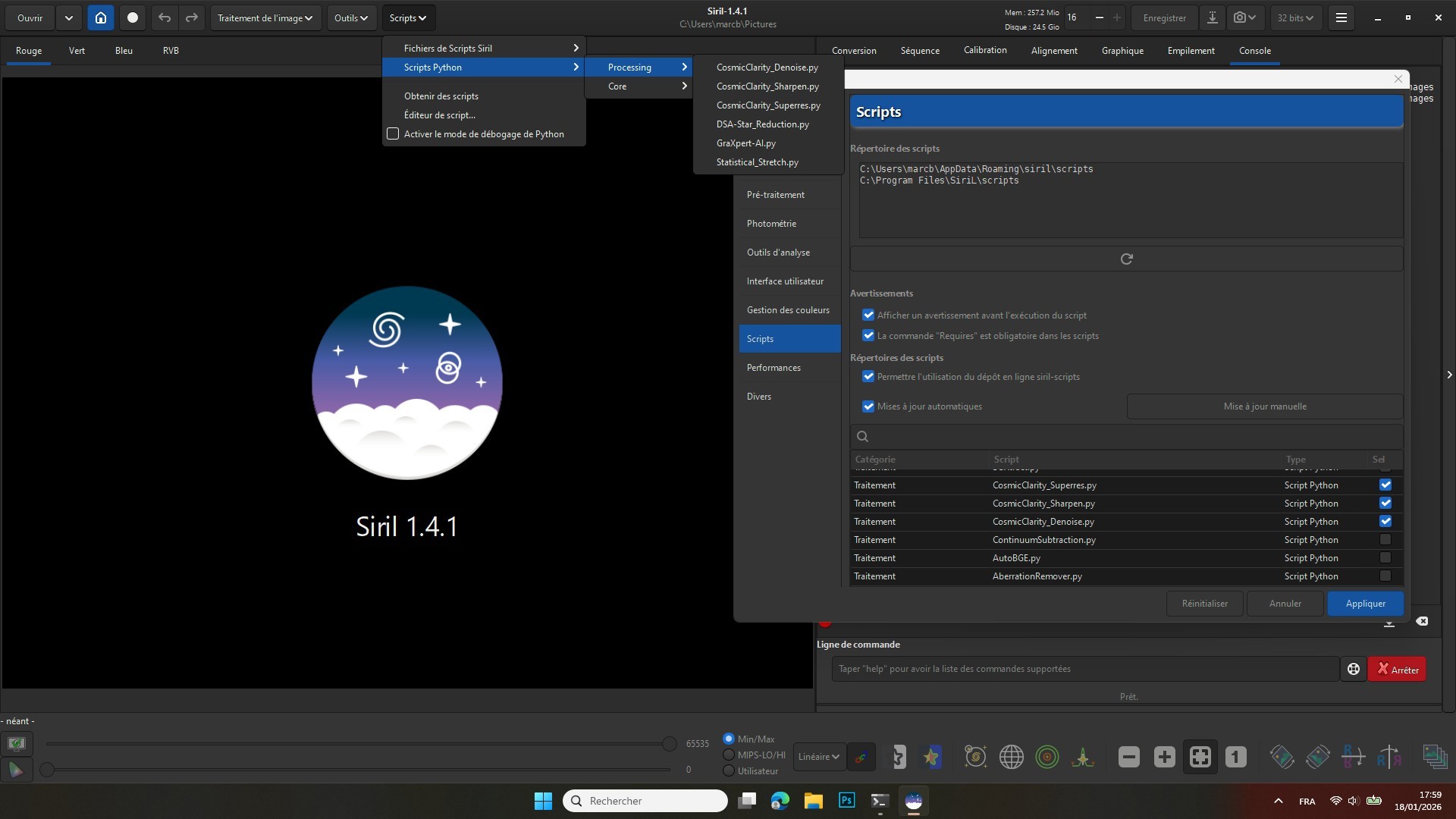Open the 32 bits dropdown

click(x=1295, y=17)
